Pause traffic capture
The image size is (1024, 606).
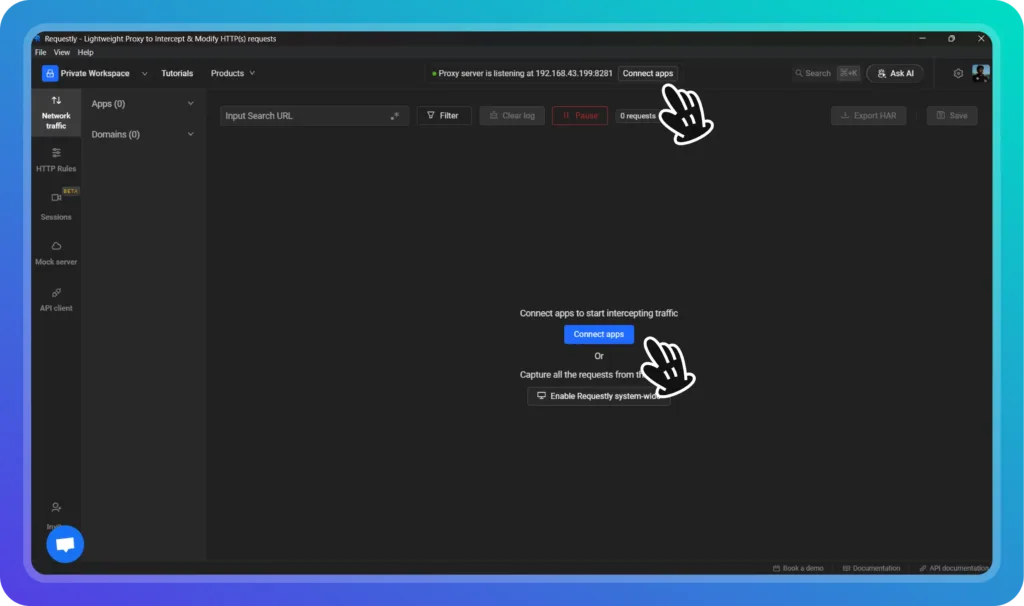[x=580, y=116]
